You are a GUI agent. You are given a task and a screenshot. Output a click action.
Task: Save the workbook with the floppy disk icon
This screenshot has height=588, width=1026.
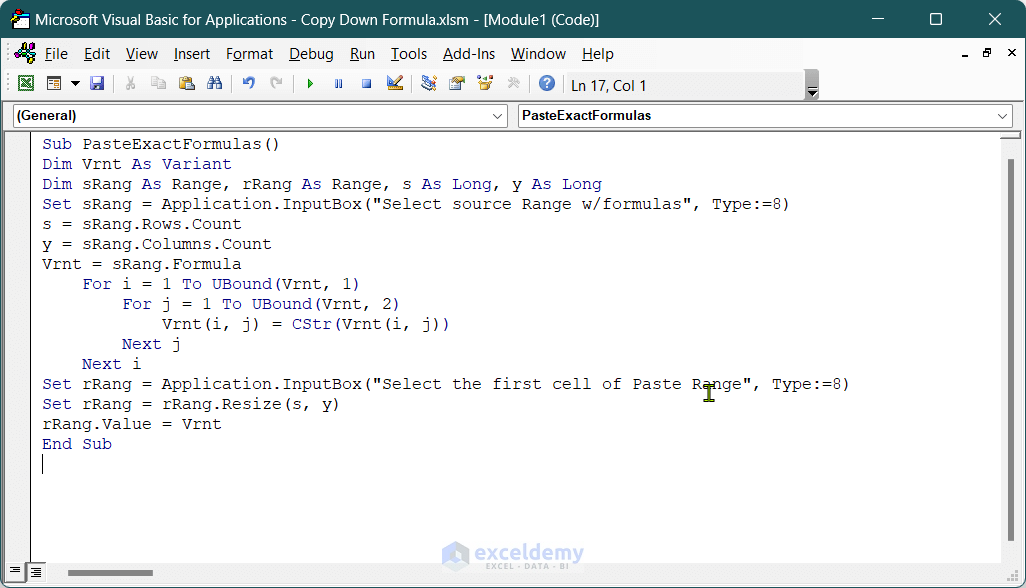97,84
